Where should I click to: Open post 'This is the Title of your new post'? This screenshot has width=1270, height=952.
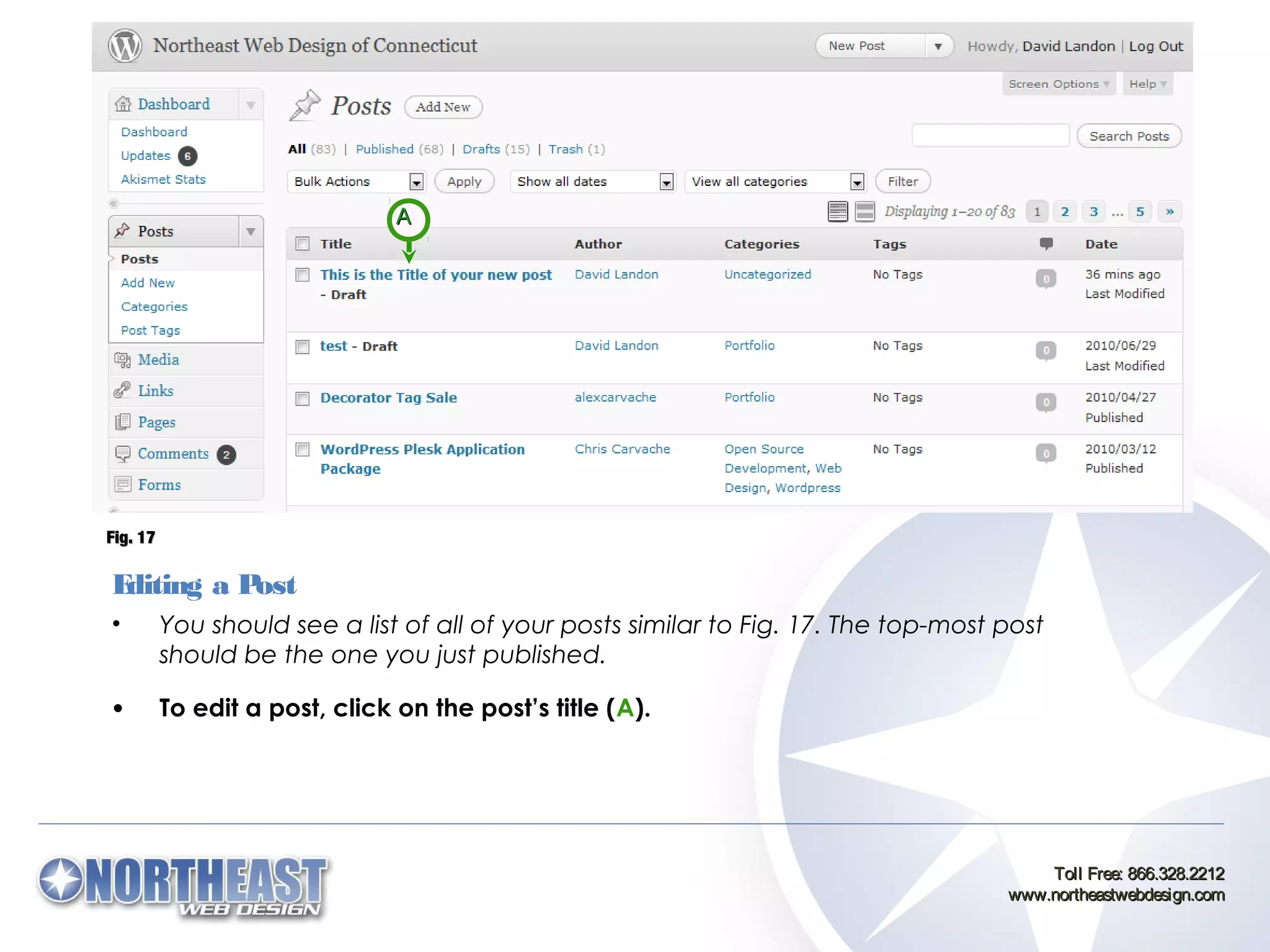435,275
